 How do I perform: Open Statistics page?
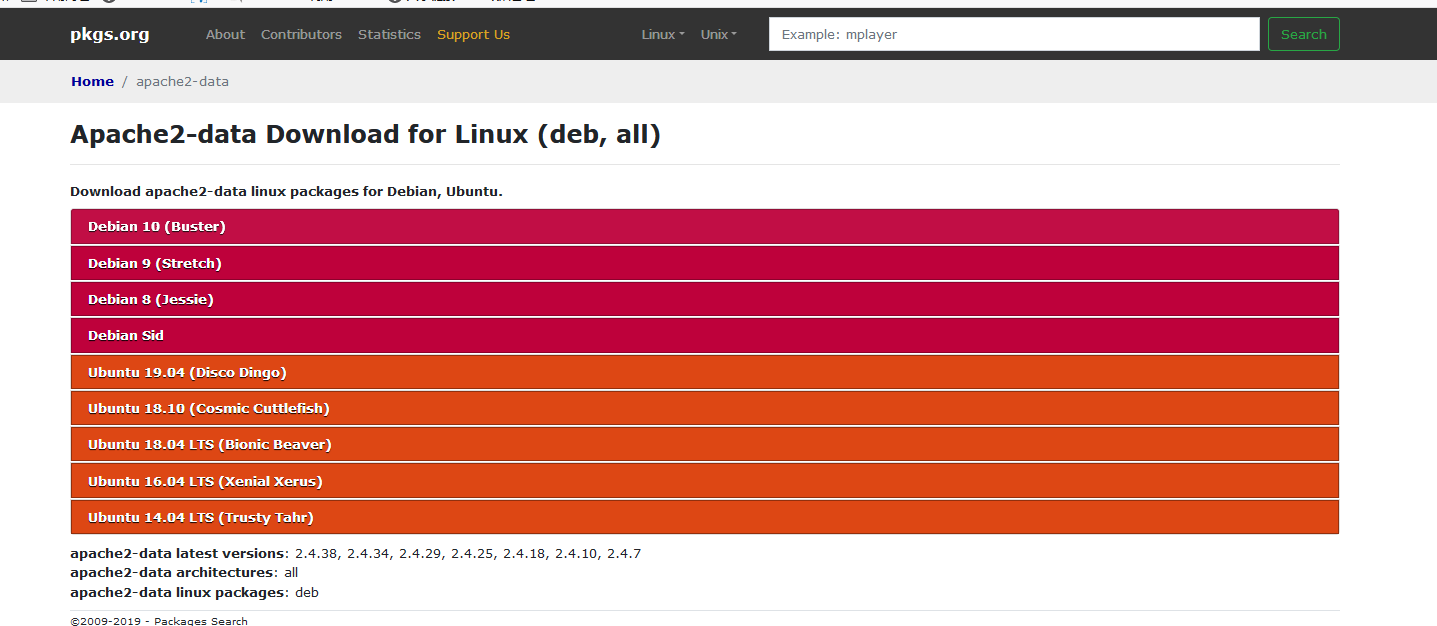(389, 34)
